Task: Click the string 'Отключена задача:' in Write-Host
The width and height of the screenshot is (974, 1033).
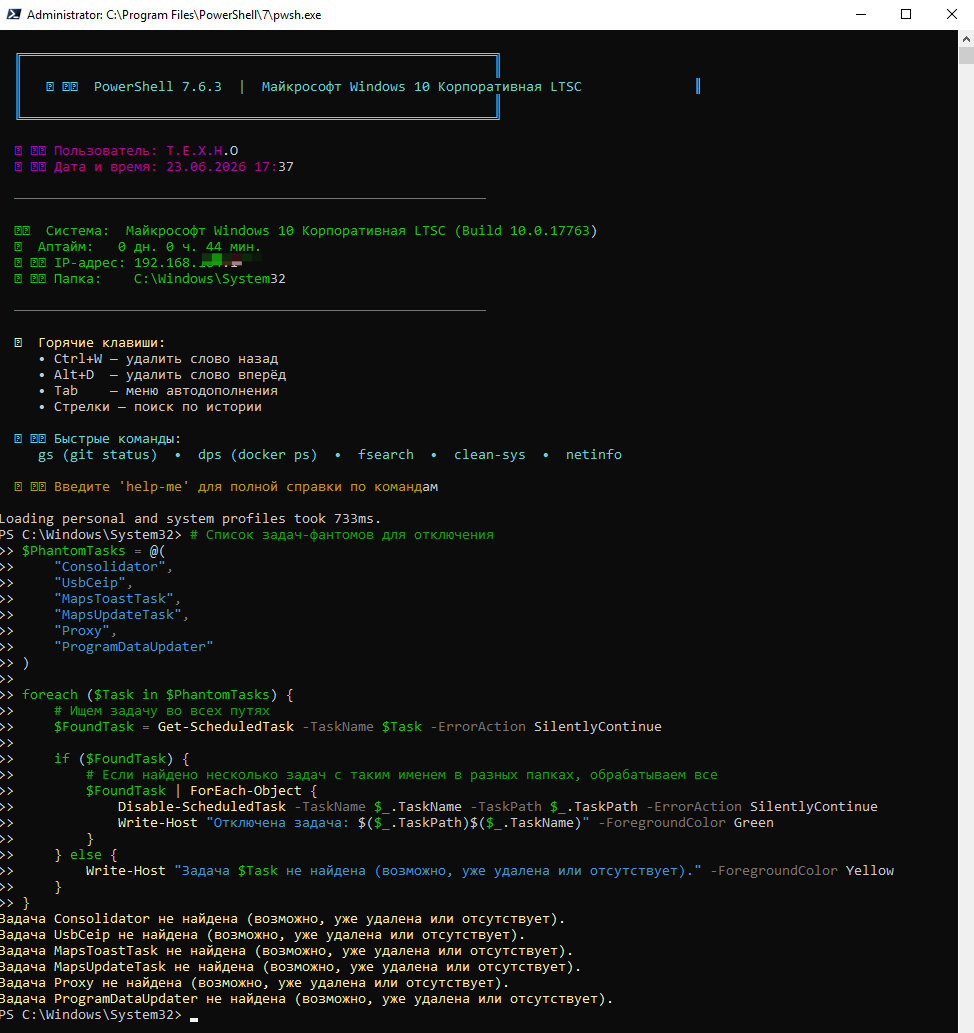Action: [281, 823]
